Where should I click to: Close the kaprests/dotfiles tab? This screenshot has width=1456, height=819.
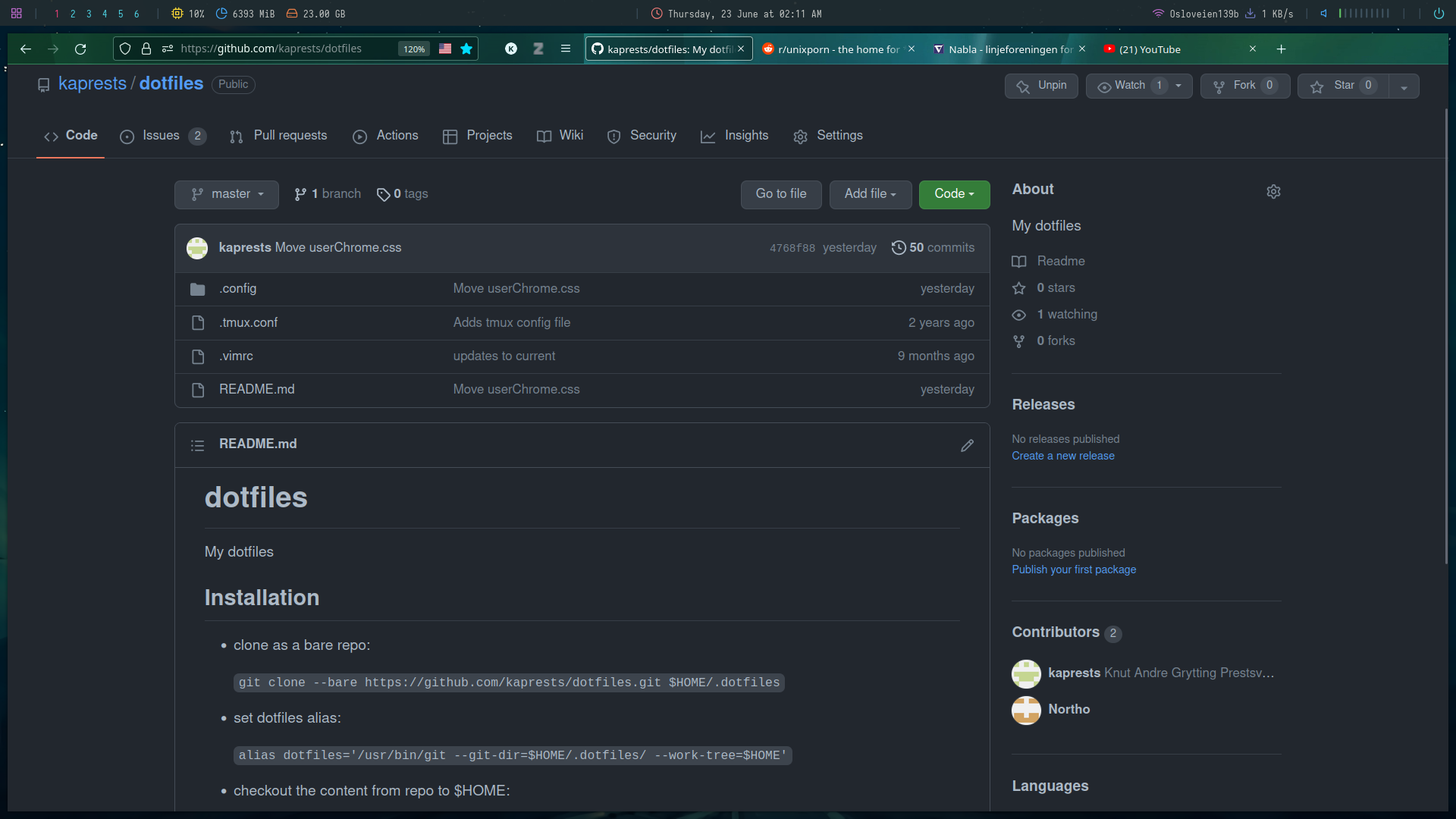[741, 49]
